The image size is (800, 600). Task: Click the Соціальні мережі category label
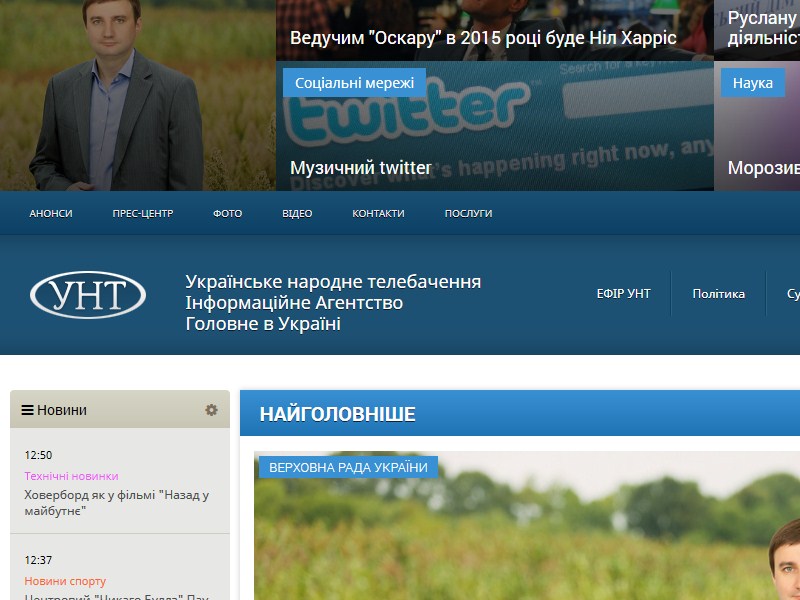[354, 82]
